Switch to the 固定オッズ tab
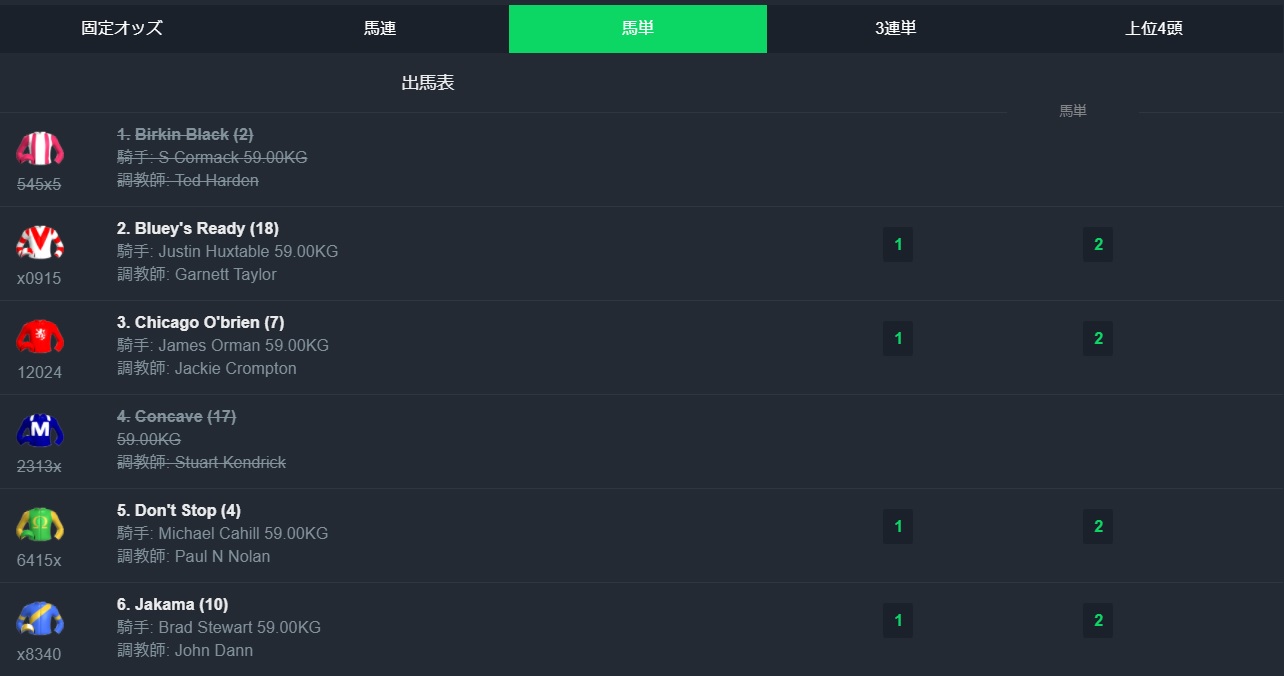The width and height of the screenshot is (1284, 676). (x=122, y=28)
